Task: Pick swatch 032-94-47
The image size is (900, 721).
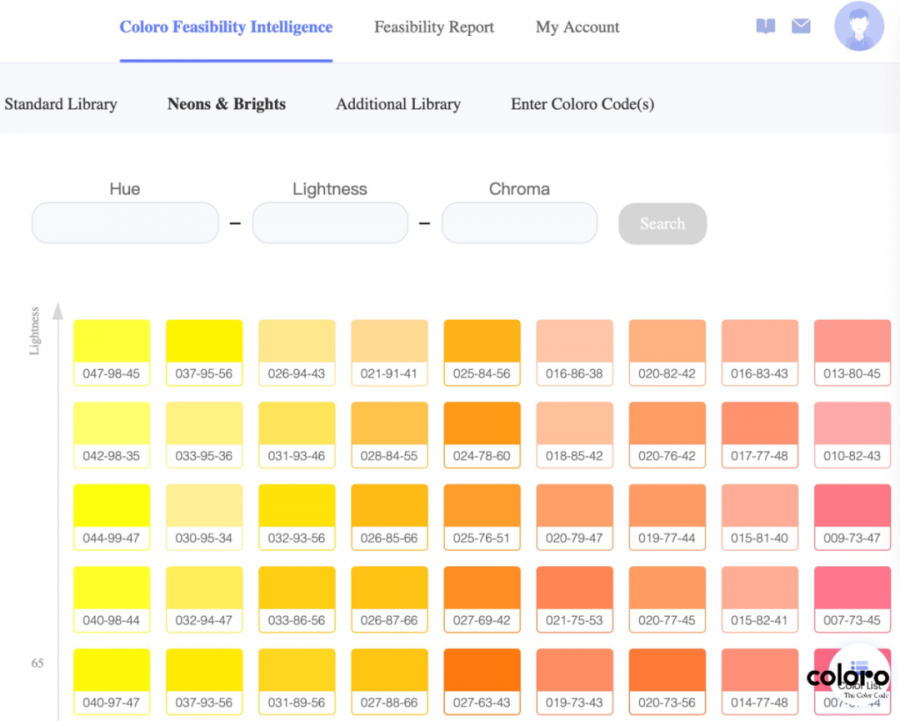Action: (204, 599)
